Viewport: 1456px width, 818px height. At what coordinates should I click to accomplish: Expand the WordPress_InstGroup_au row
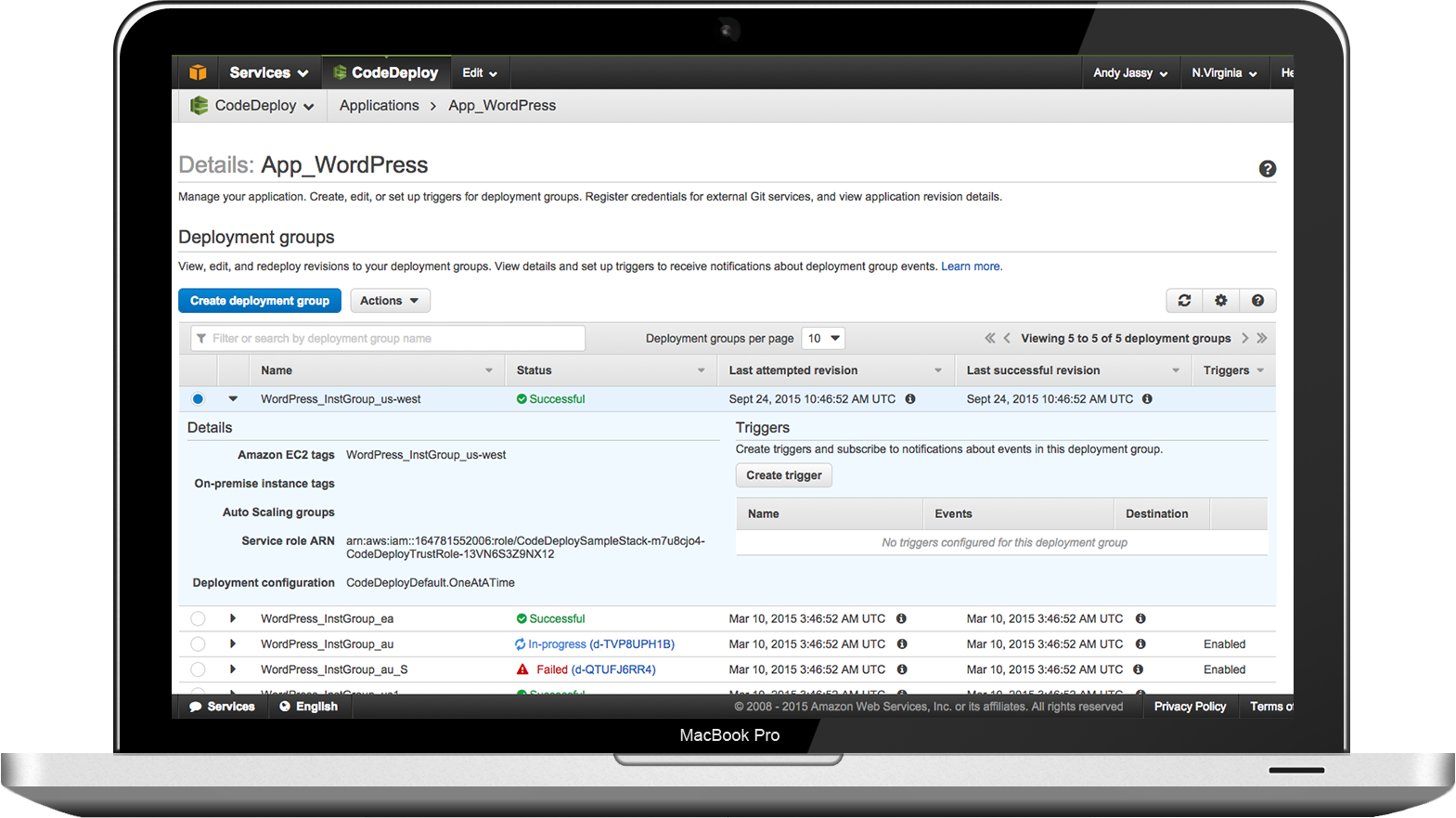click(x=233, y=644)
